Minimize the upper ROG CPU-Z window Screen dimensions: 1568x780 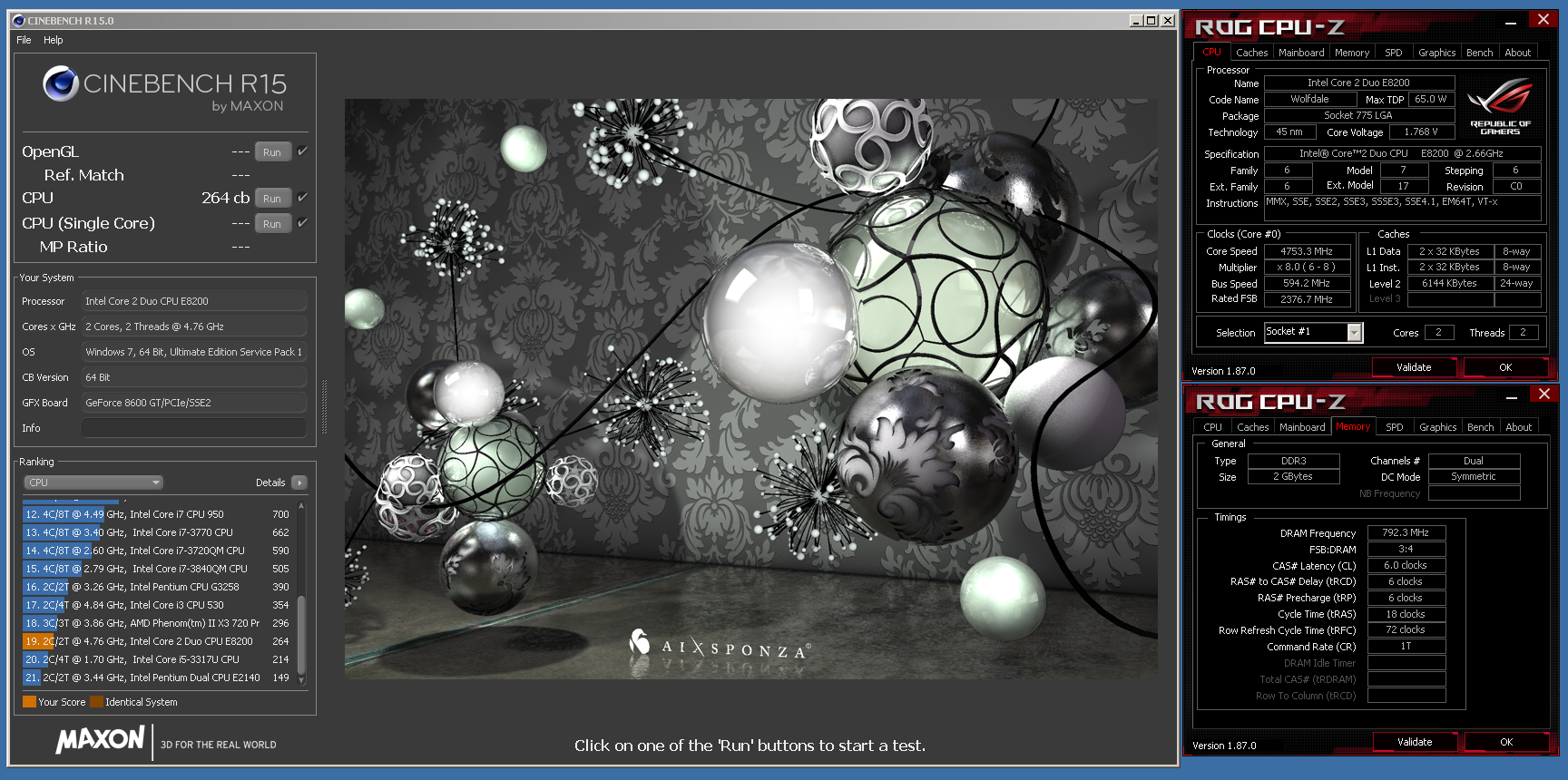[1511, 22]
